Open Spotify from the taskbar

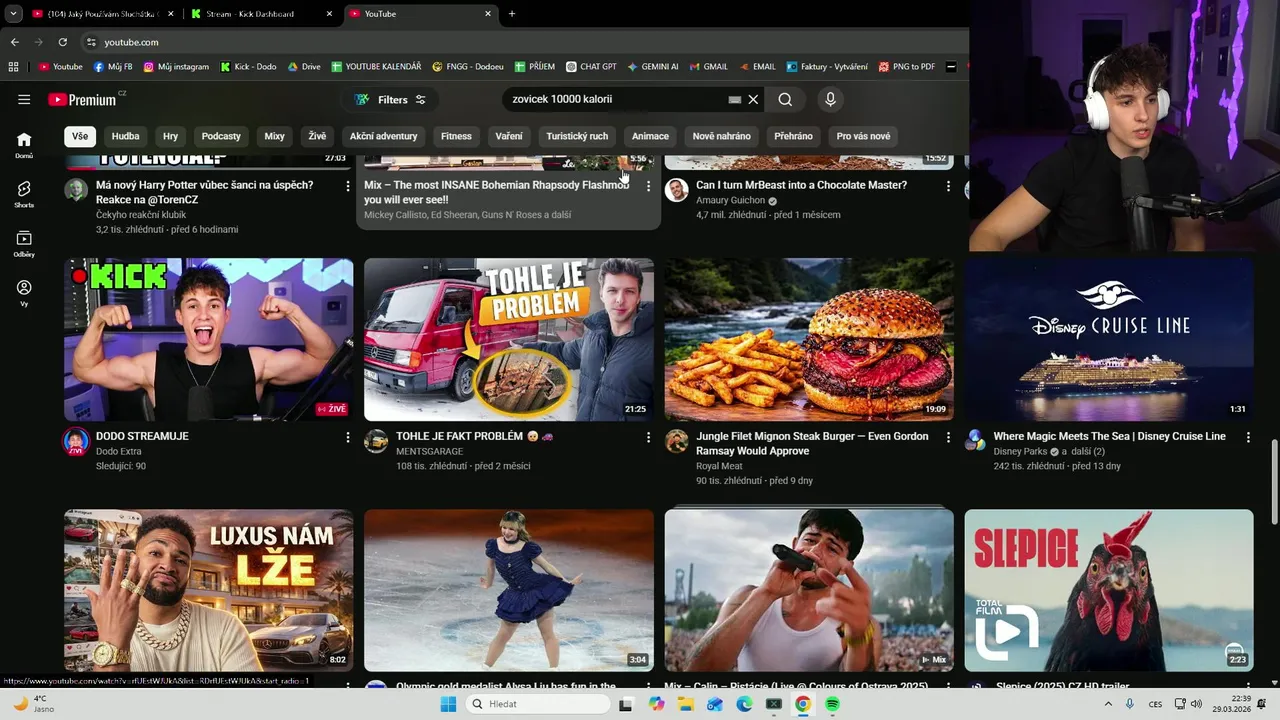pyautogui.click(x=832, y=704)
